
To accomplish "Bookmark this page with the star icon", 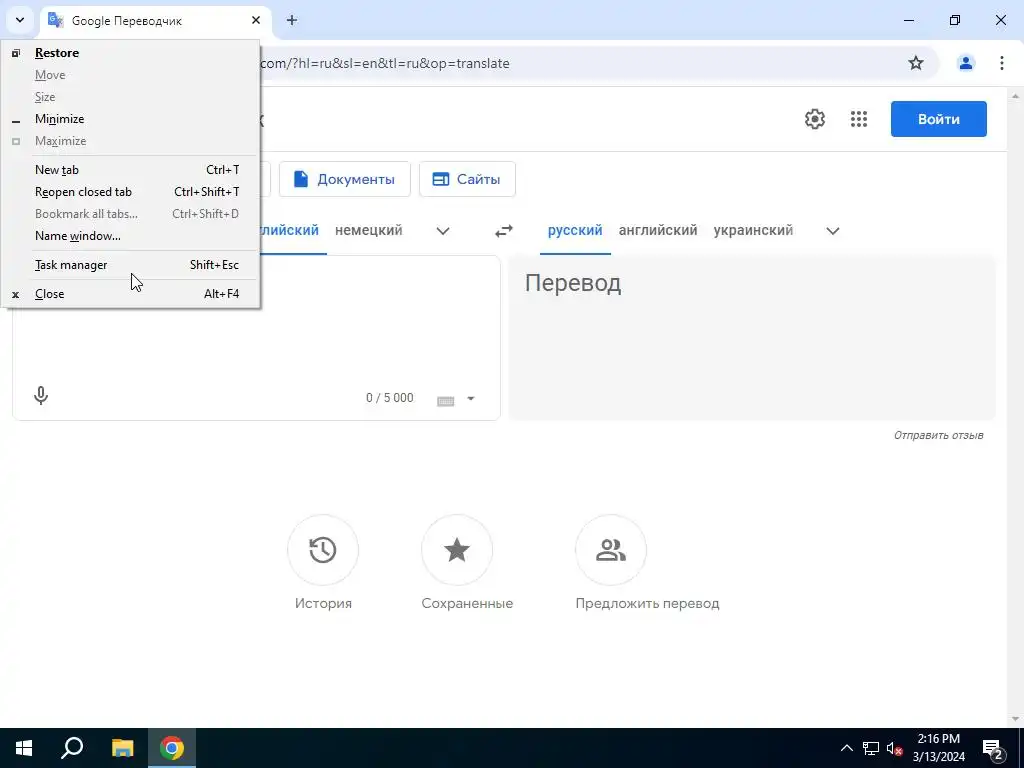I will pyautogui.click(x=916, y=63).
